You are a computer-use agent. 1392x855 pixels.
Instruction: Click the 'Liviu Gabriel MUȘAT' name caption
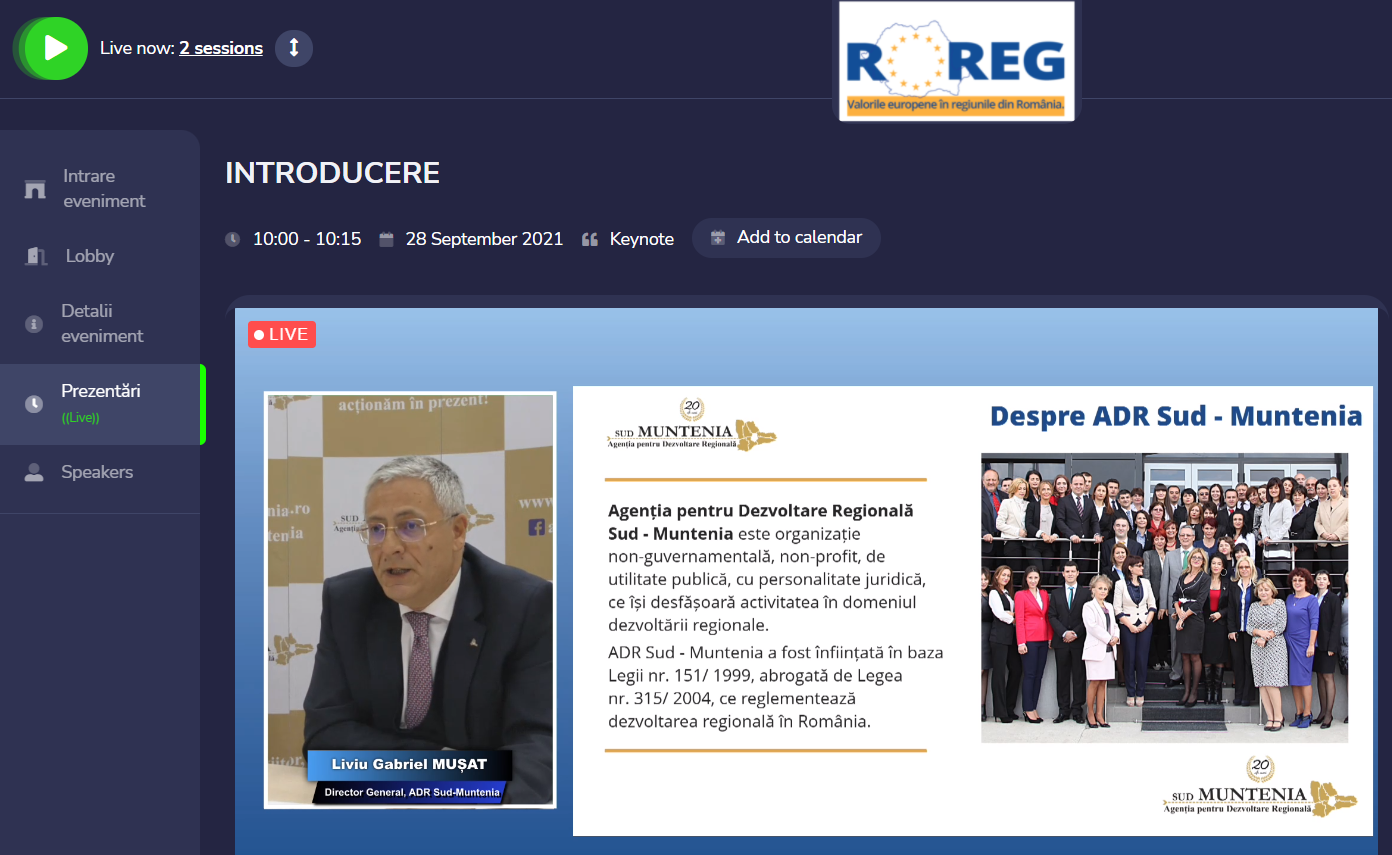(411, 765)
